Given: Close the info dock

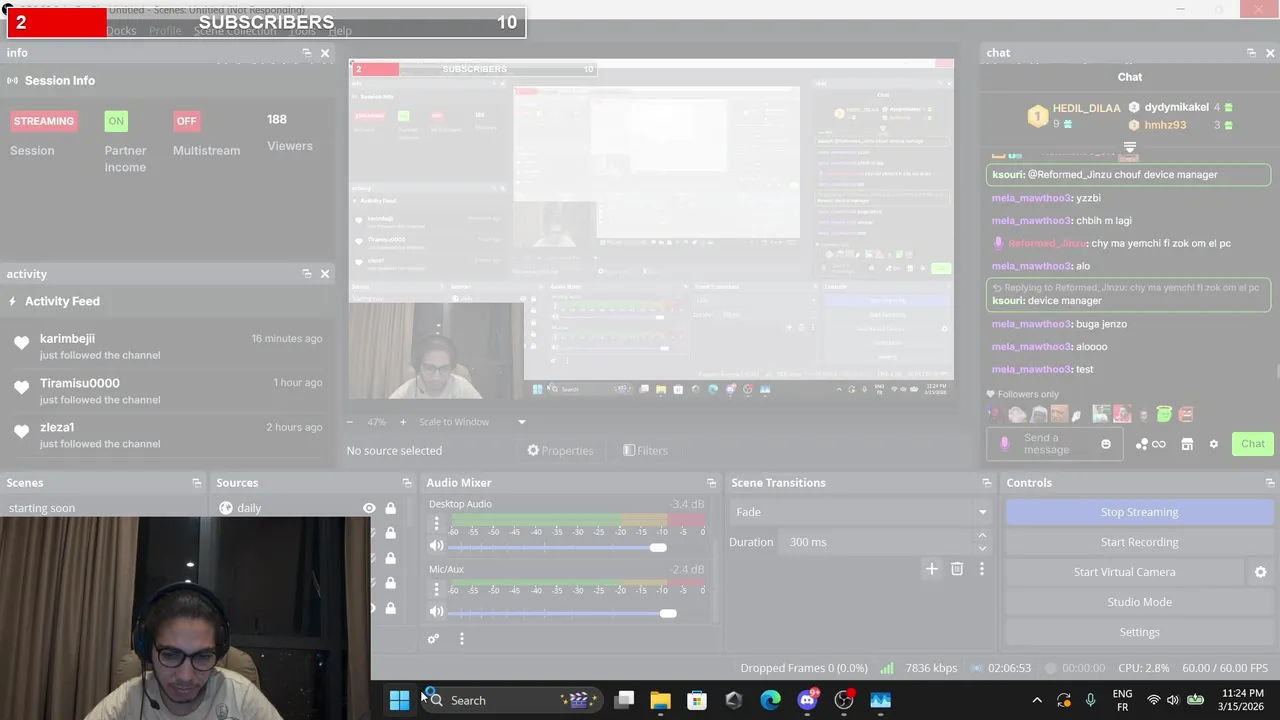Looking at the screenshot, I should coord(325,53).
